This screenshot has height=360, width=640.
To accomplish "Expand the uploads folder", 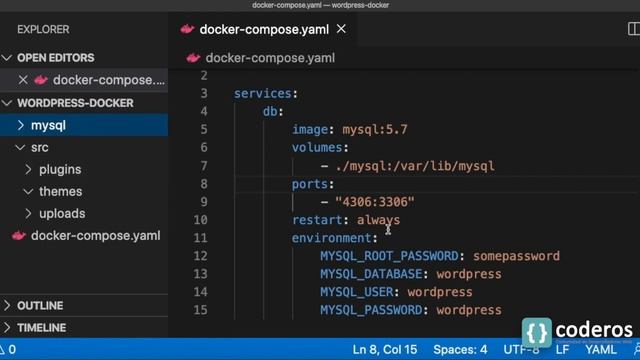I will [x=28, y=213].
